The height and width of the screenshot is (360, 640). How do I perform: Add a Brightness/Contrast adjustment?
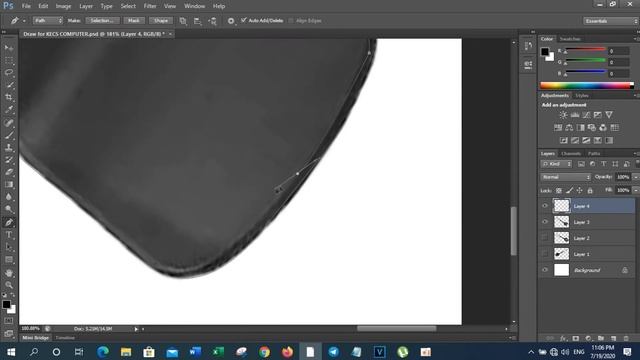[x=563, y=115]
